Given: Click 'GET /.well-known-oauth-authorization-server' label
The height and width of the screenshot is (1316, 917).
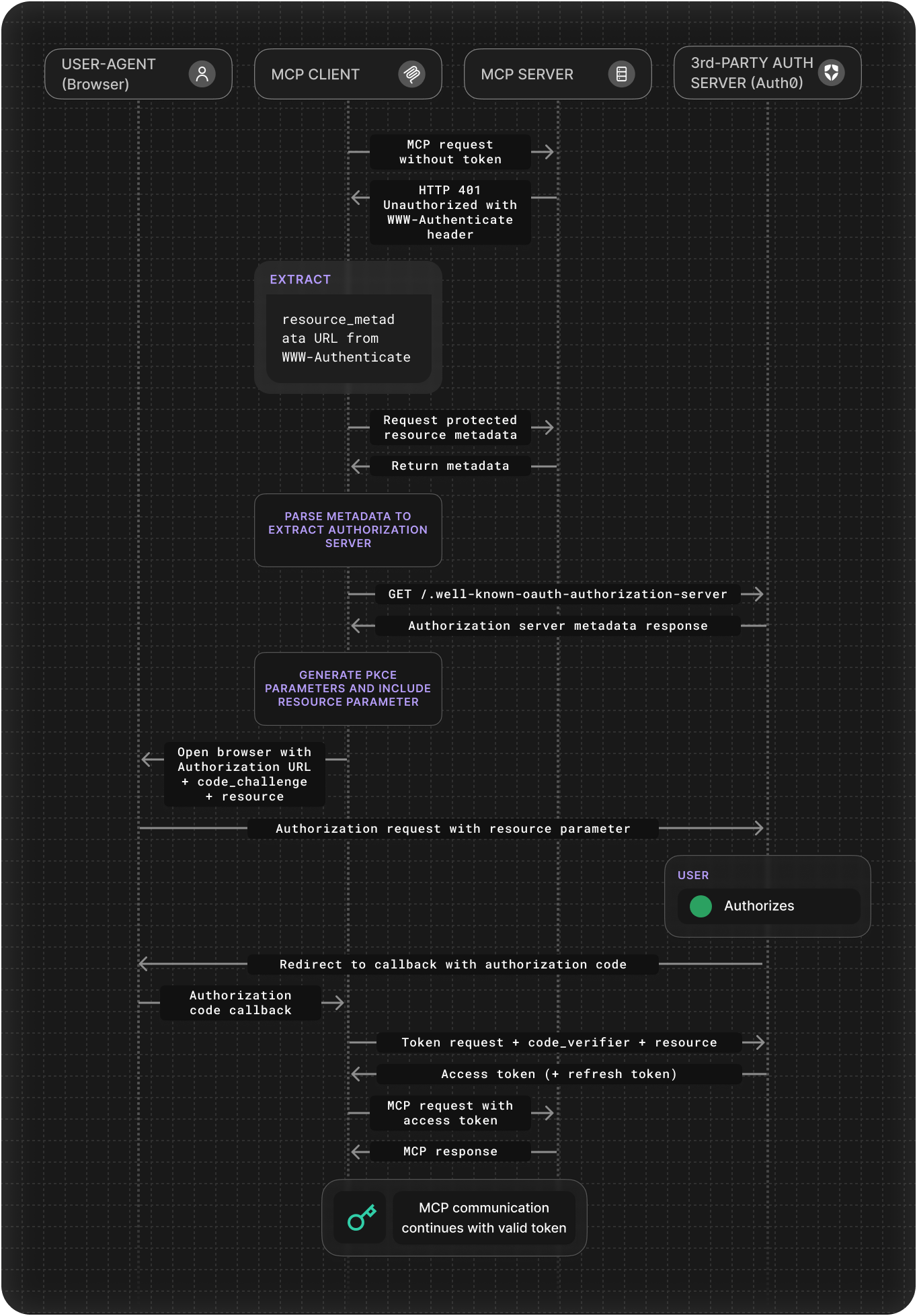Looking at the screenshot, I should pyautogui.click(x=557, y=594).
